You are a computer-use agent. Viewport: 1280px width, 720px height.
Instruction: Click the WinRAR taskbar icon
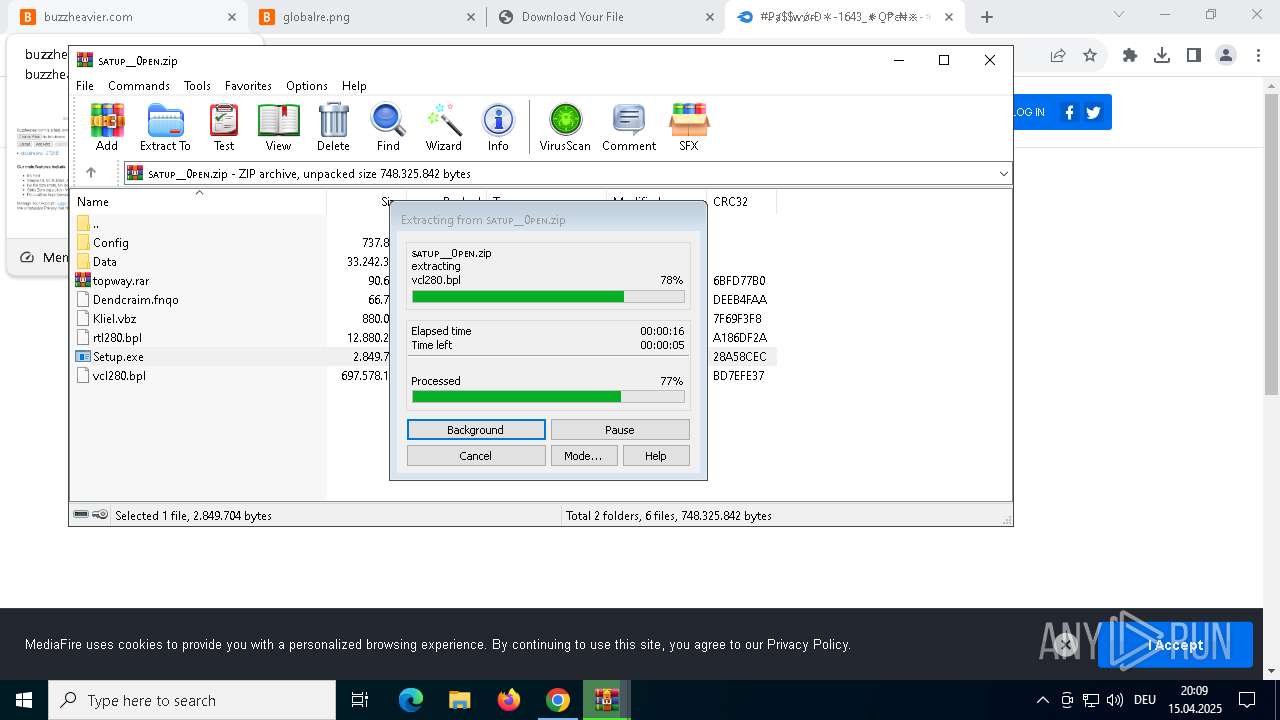[x=607, y=700]
